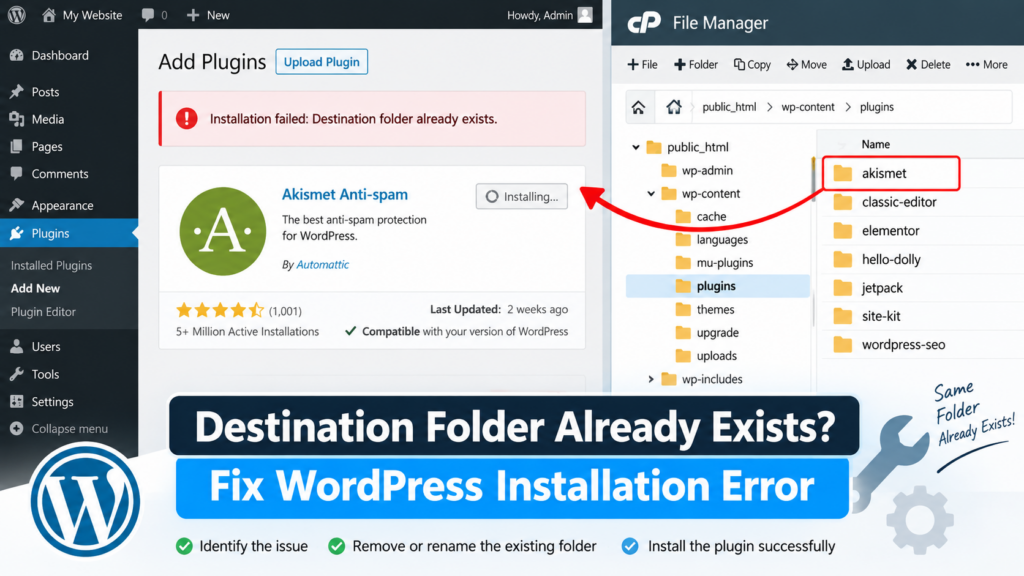Go to public_html in breadcrumb
Viewport: 1024px width, 576px height.
[729, 107]
